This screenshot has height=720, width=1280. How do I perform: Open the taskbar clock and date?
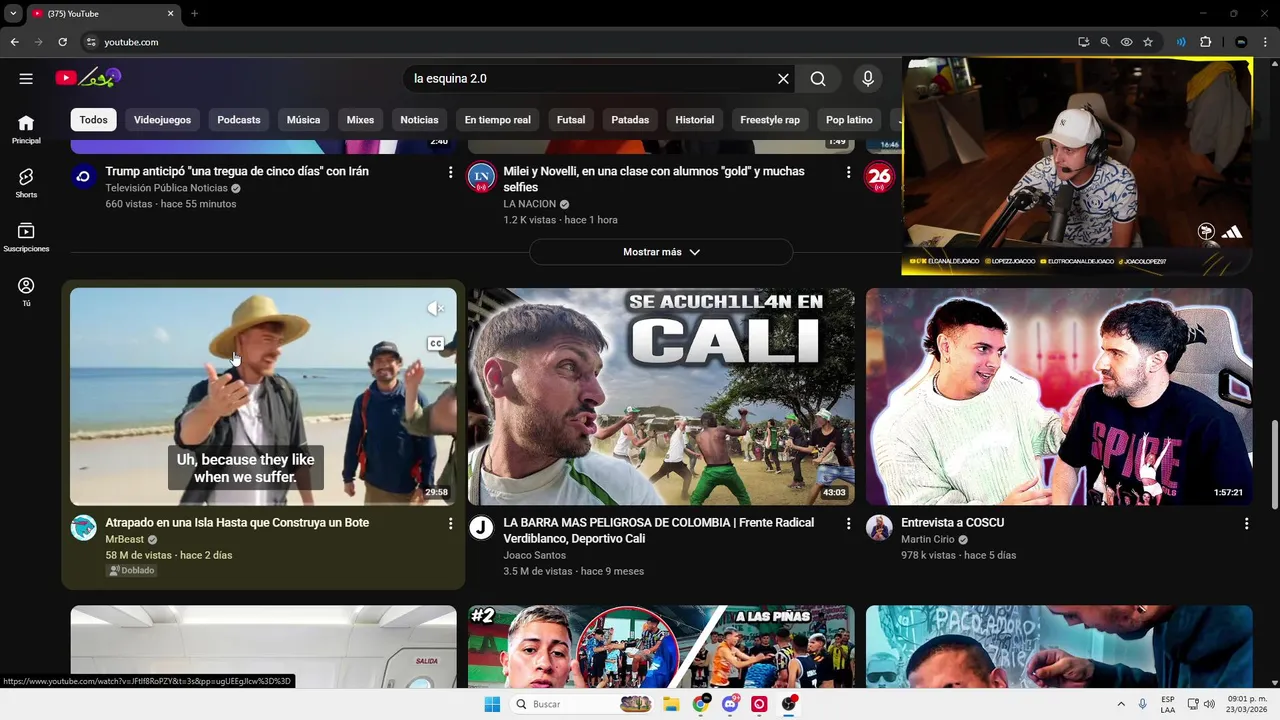[1246, 704]
